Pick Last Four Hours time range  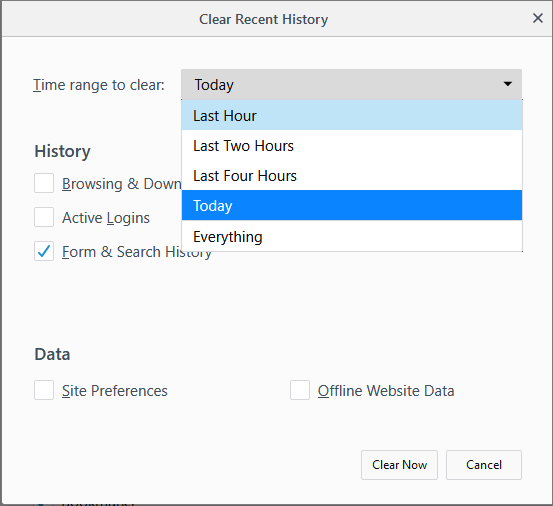352,176
